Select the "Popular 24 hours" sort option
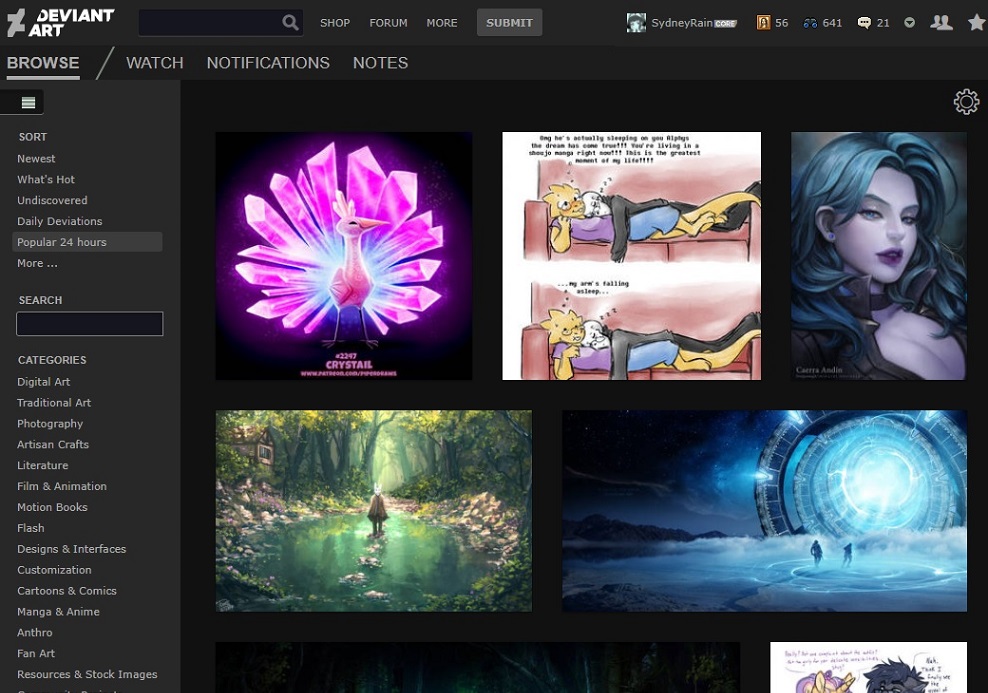Screen dimensions: 988x693 coord(60,241)
